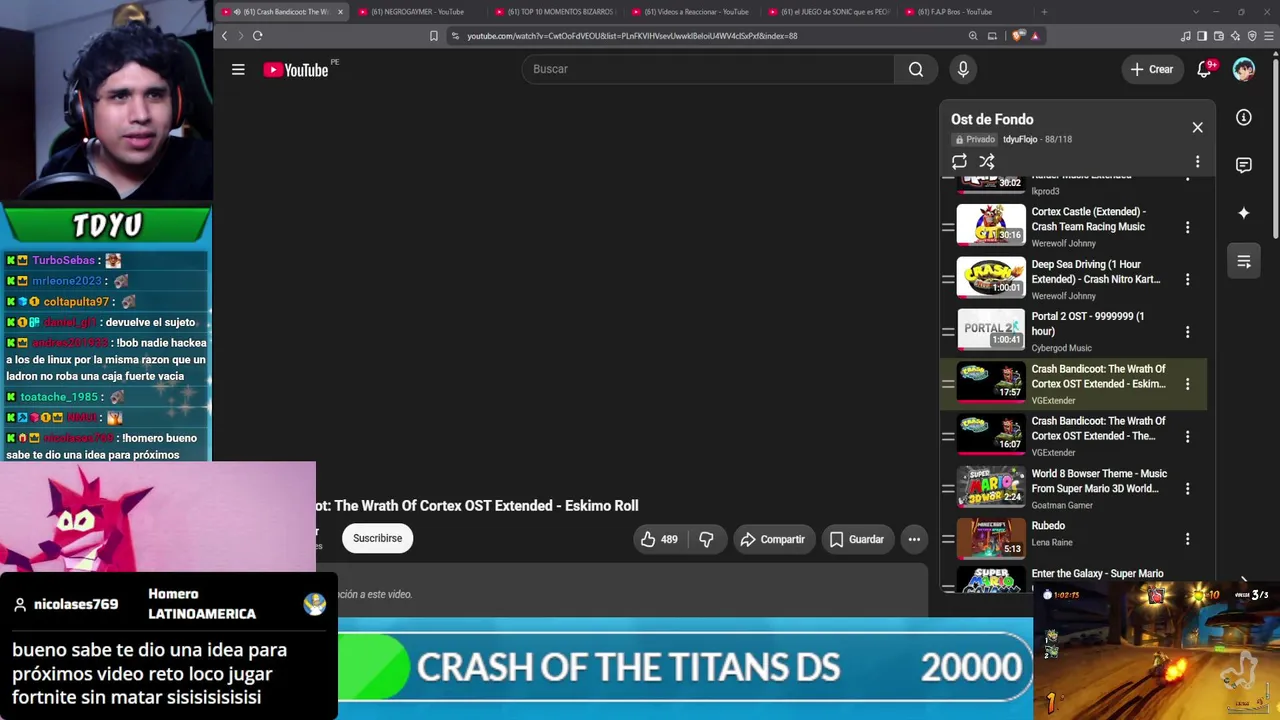Viewport: 1280px width, 720px height.
Task: Play the Cortex Castle (Extended) thumbnail
Action: [991, 224]
